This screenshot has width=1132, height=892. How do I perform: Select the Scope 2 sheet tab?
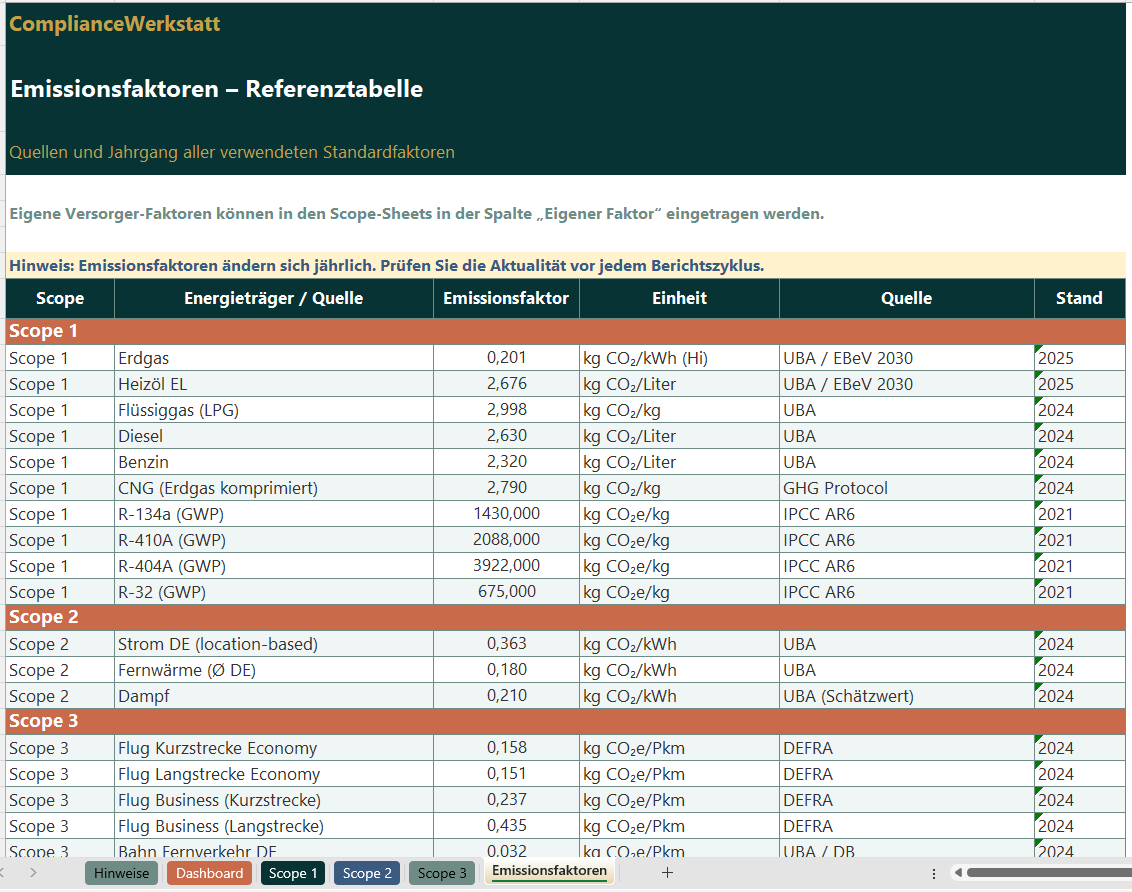click(367, 873)
